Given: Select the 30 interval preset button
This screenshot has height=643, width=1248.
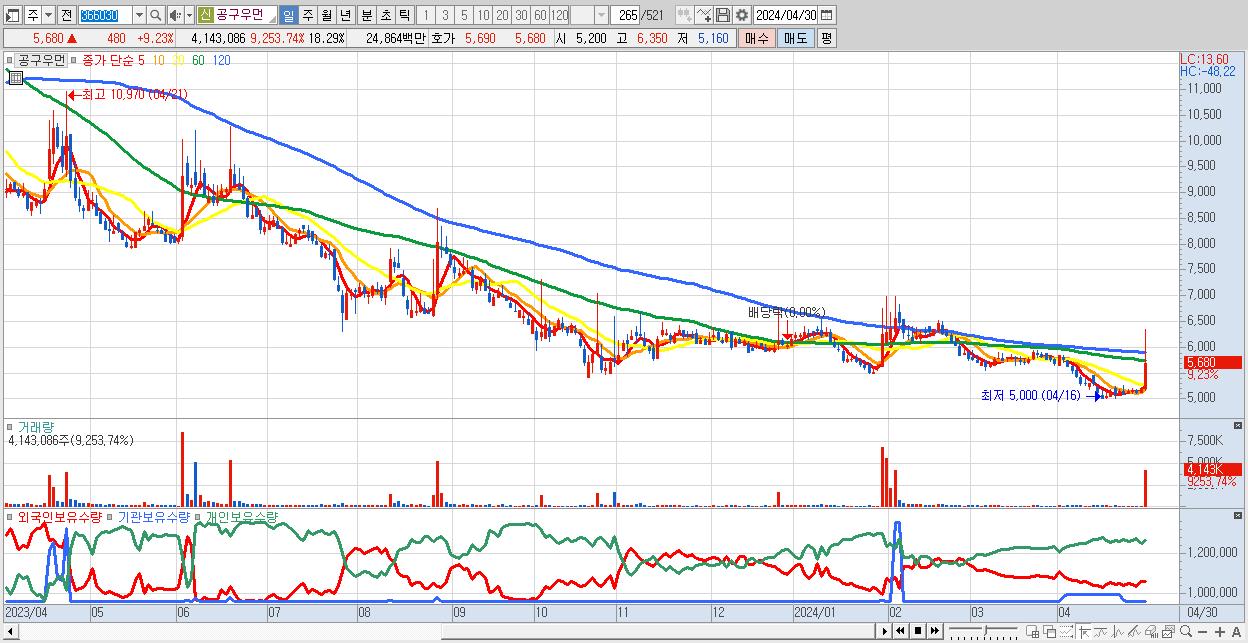Looking at the screenshot, I should 521,15.
